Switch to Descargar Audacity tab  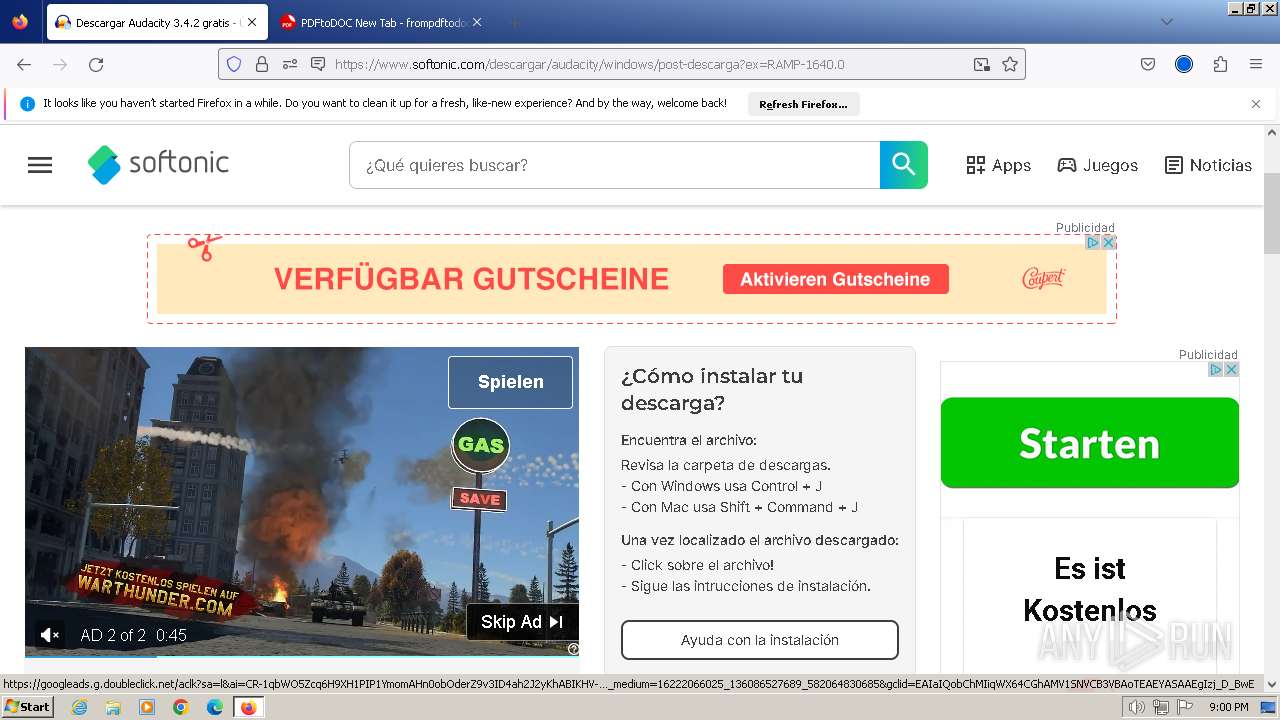tap(156, 22)
